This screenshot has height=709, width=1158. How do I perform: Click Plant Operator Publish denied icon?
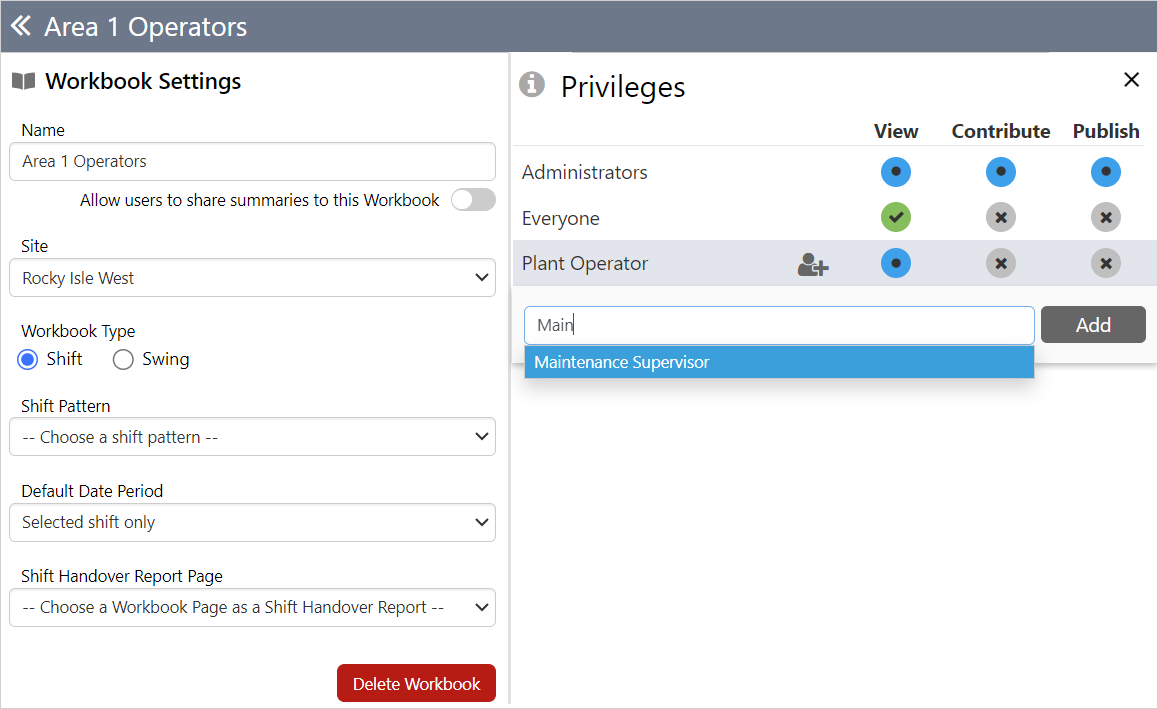tap(1105, 264)
